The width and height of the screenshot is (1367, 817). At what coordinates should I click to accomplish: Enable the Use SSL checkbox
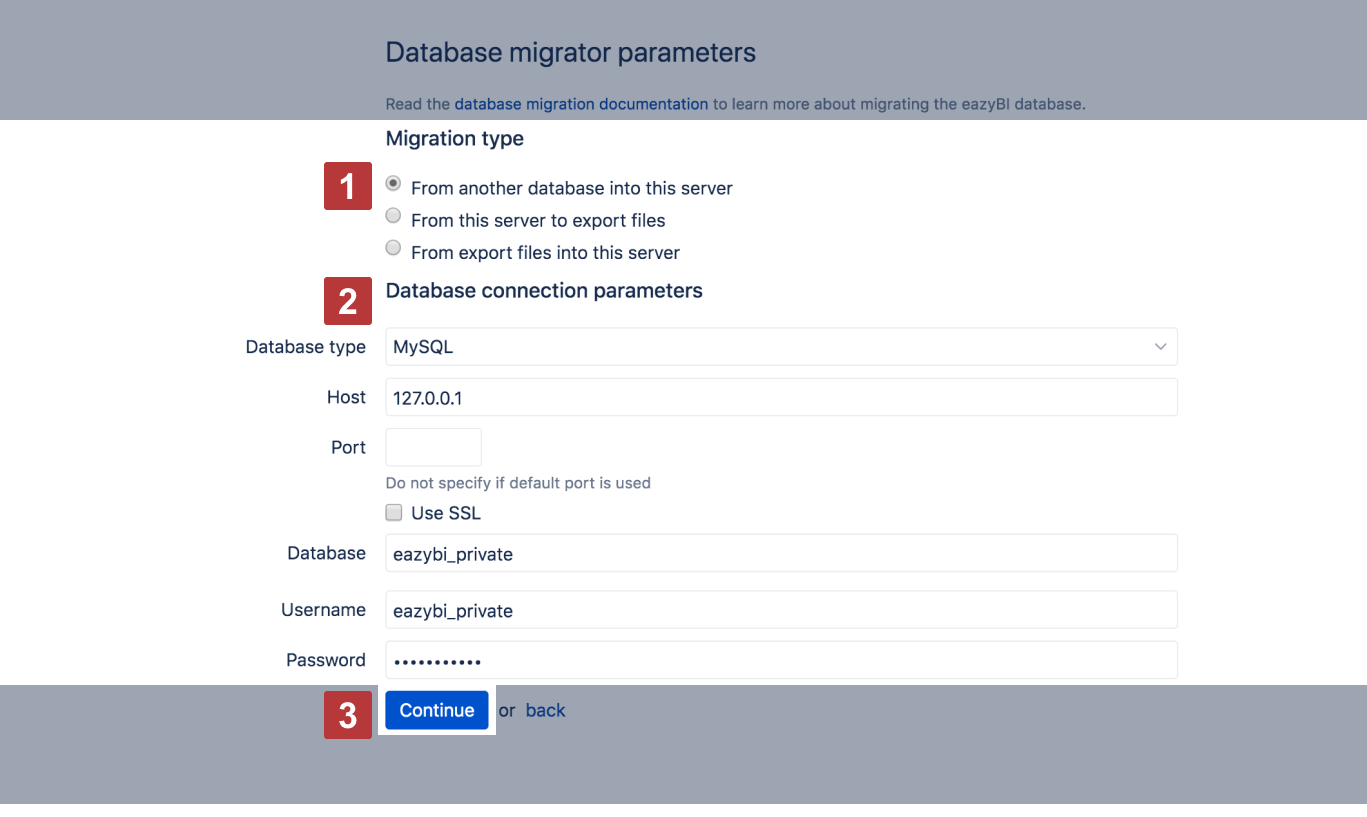pyautogui.click(x=394, y=513)
